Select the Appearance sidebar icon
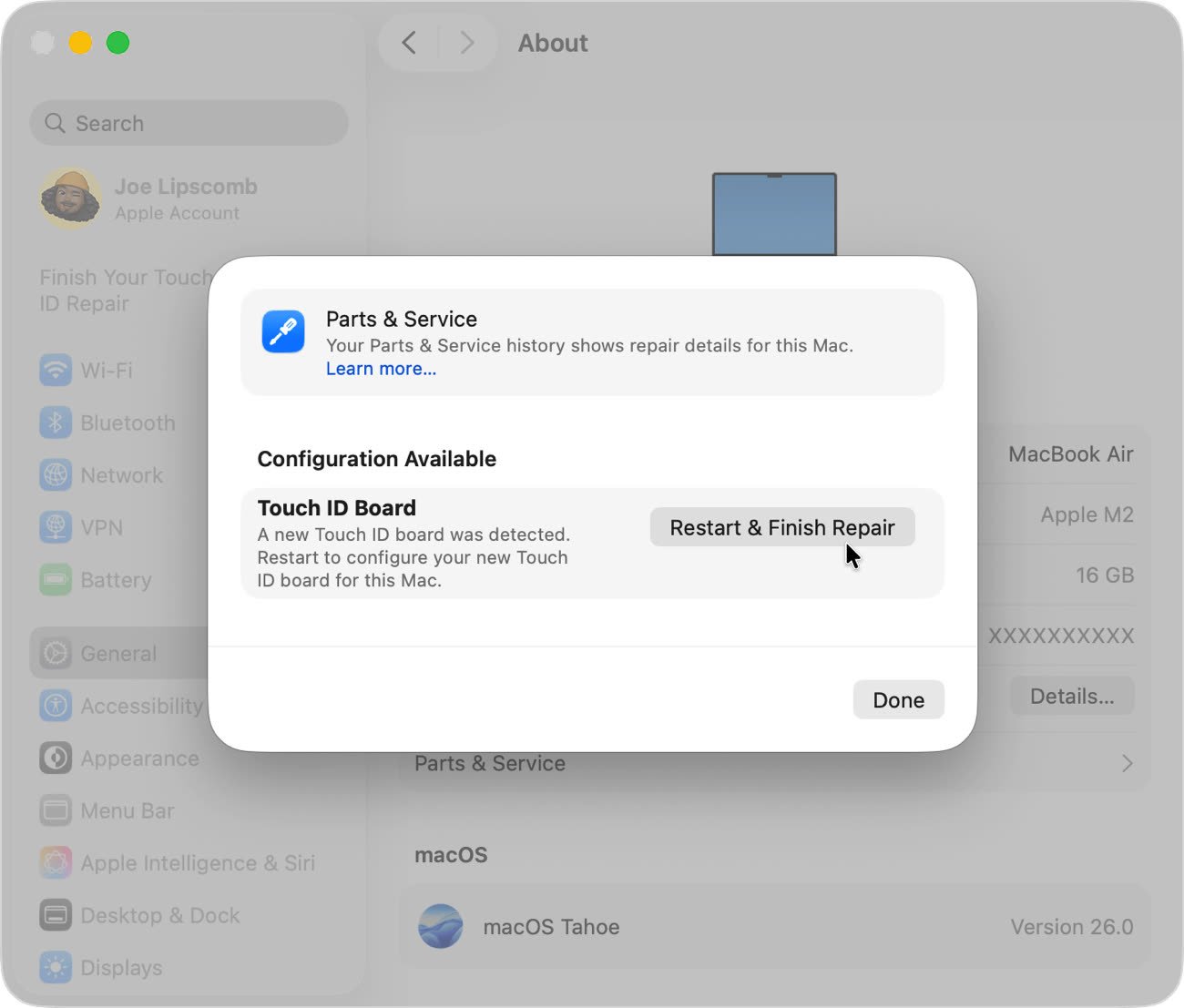Screen dimensions: 1184x1008 point(56,758)
